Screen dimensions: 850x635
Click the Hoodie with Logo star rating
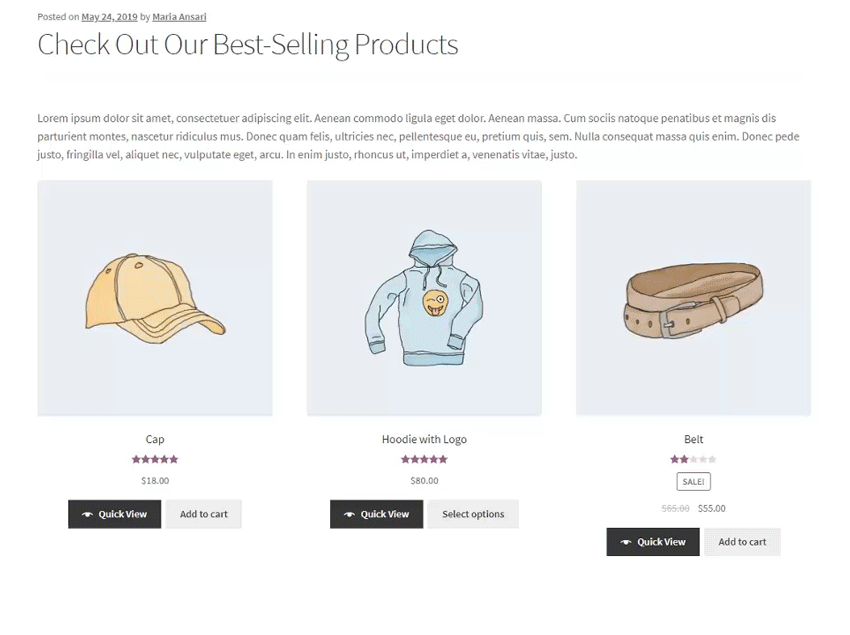coord(424,460)
